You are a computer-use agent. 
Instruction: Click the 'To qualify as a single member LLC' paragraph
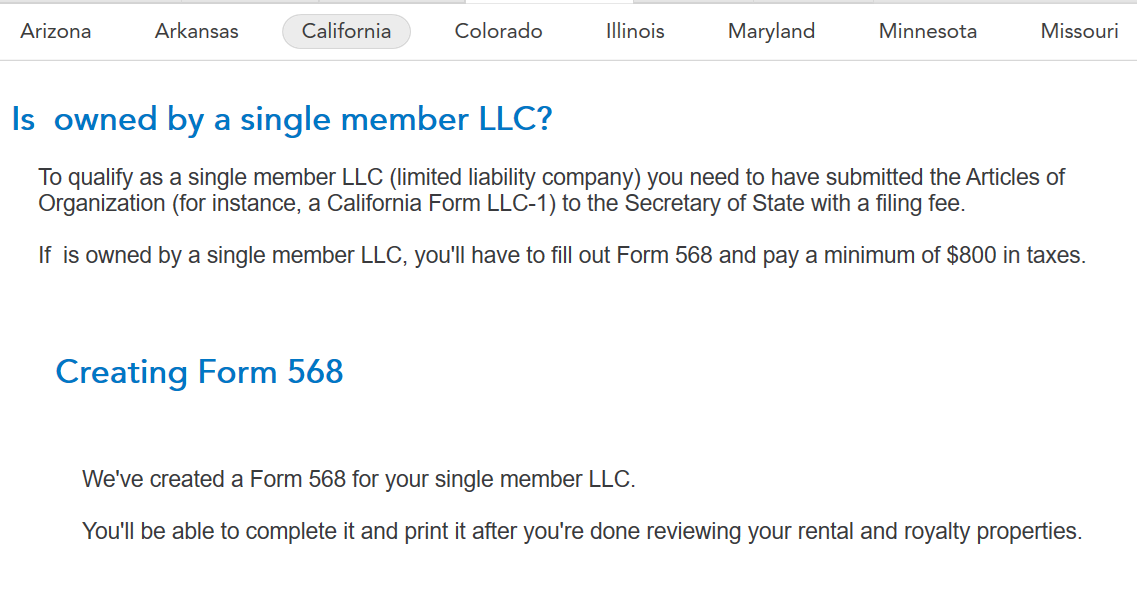pyautogui.click(x=551, y=190)
